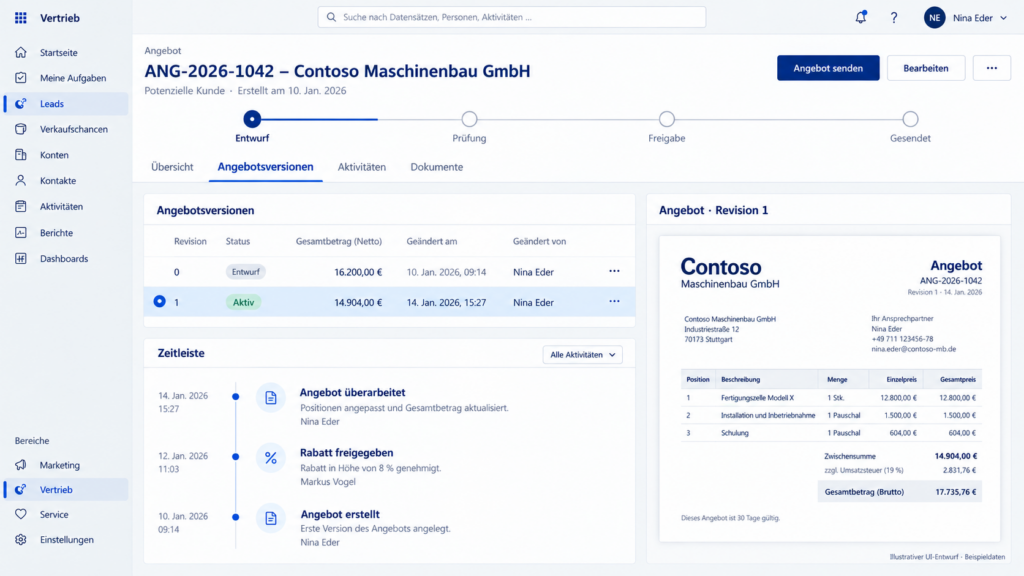Click the Aktivitäten sidebar icon

pos(21,206)
